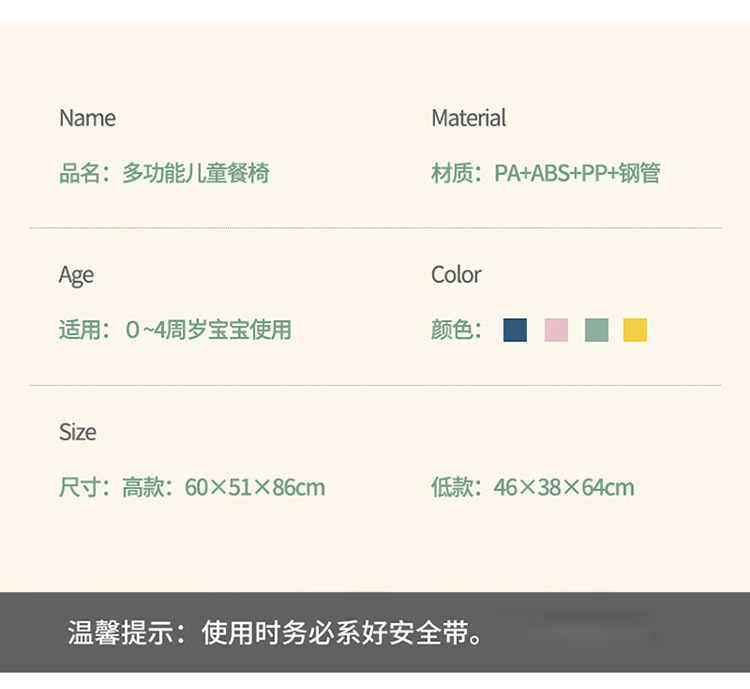Click the "Name" heading
Image resolution: width=750 pixels, height=689 pixels.
point(87,118)
